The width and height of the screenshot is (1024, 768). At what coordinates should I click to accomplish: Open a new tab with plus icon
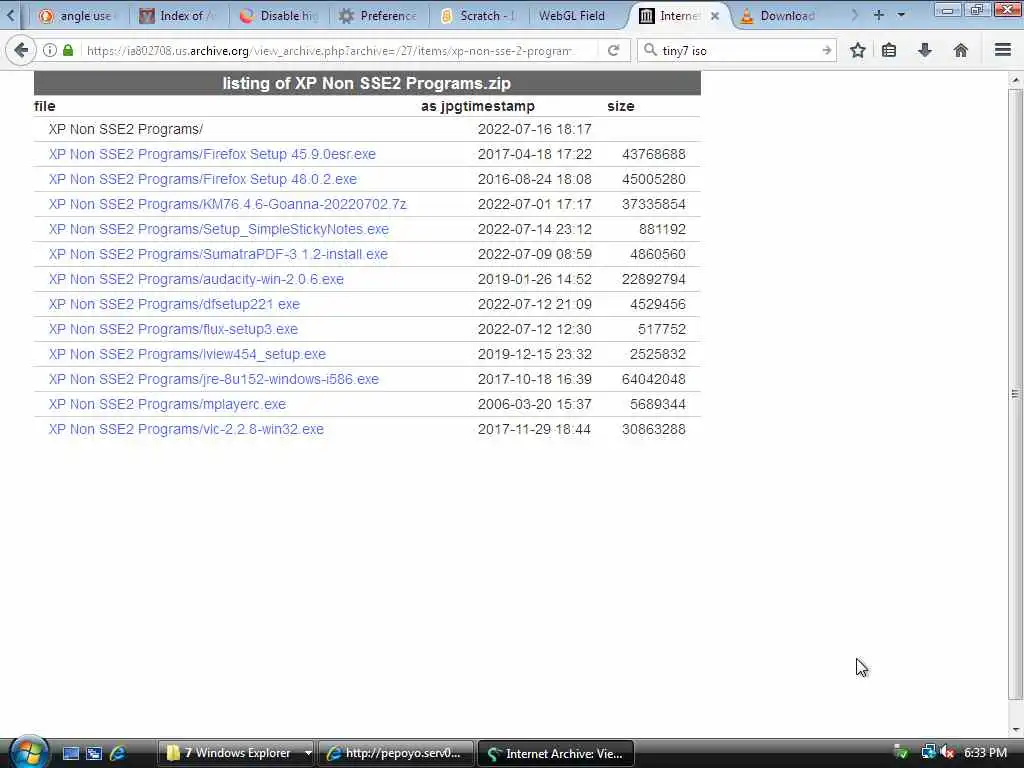point(878,15)
